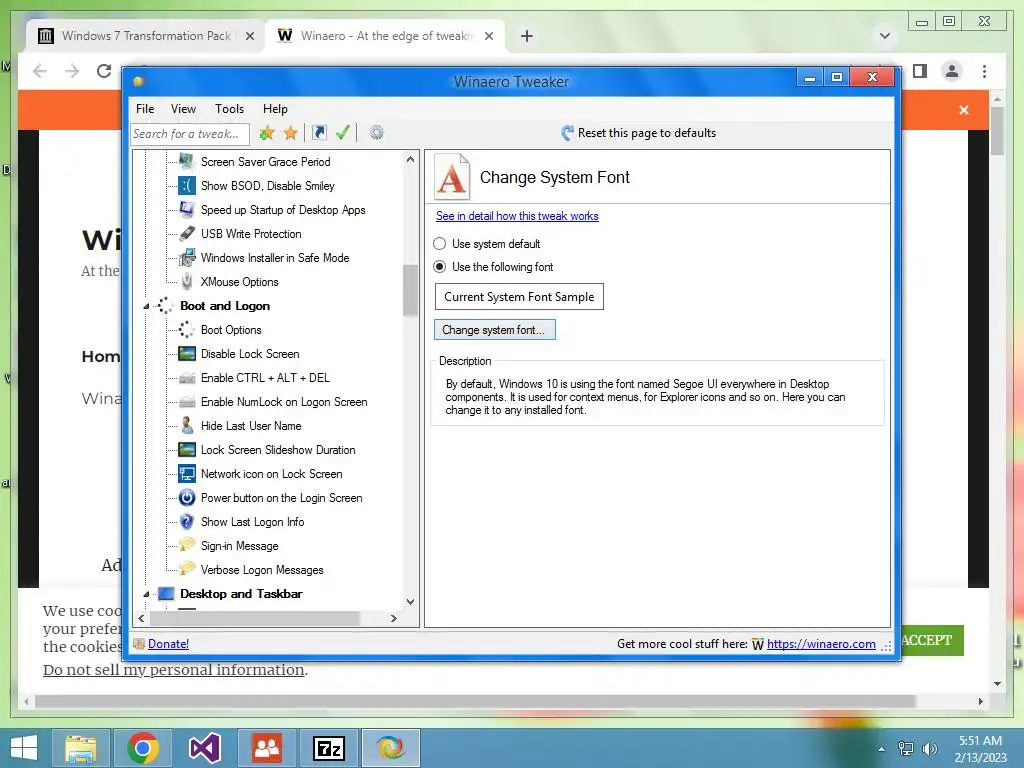Click the Speed up Startup icon
The height and width of the screenshot is (768, 1024).
[187, 209]
